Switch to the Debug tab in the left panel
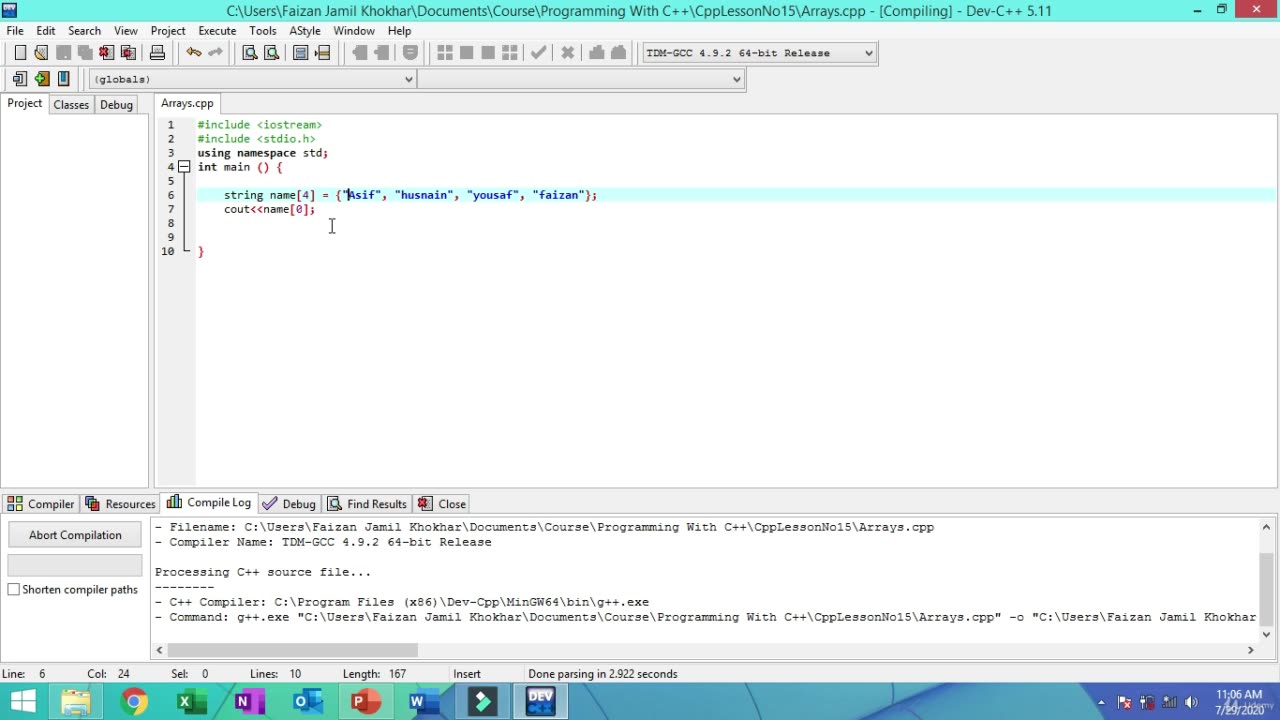Viewport: 1280px width, 720px height. 116,105
